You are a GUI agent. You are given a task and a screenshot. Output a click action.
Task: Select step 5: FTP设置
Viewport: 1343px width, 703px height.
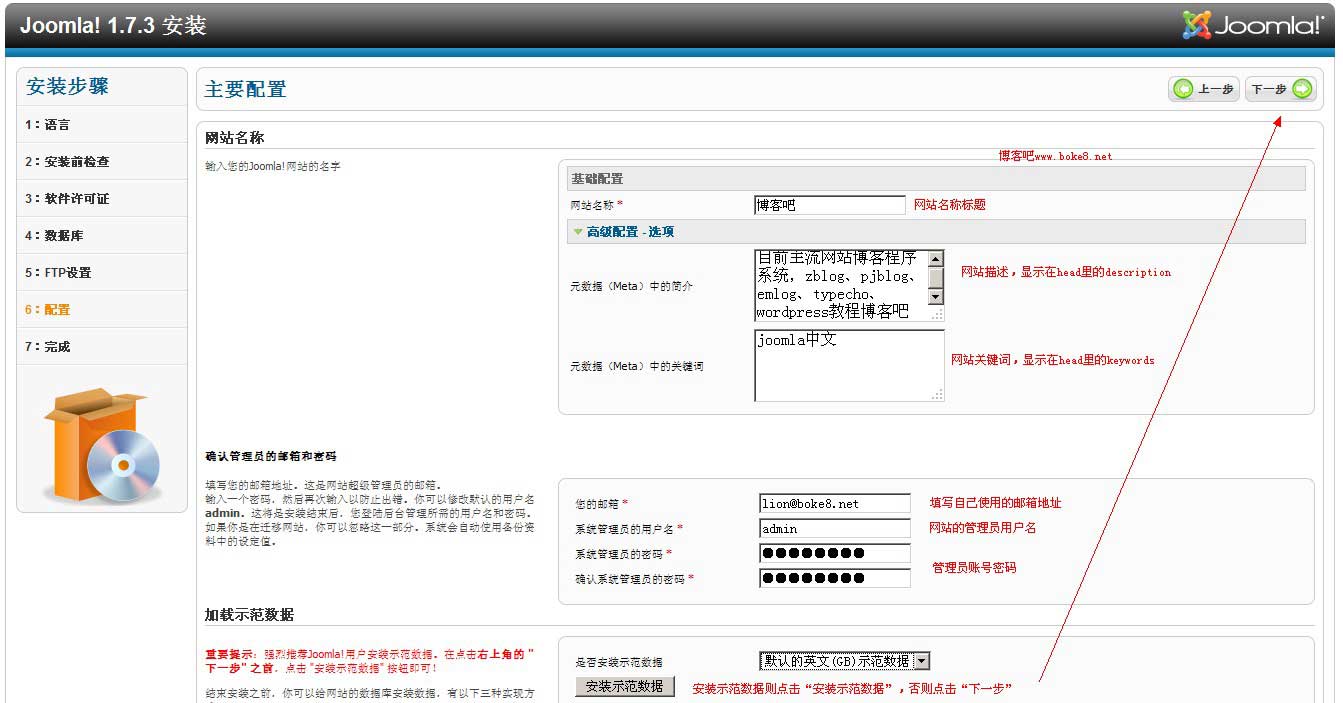tap(102, 273)
